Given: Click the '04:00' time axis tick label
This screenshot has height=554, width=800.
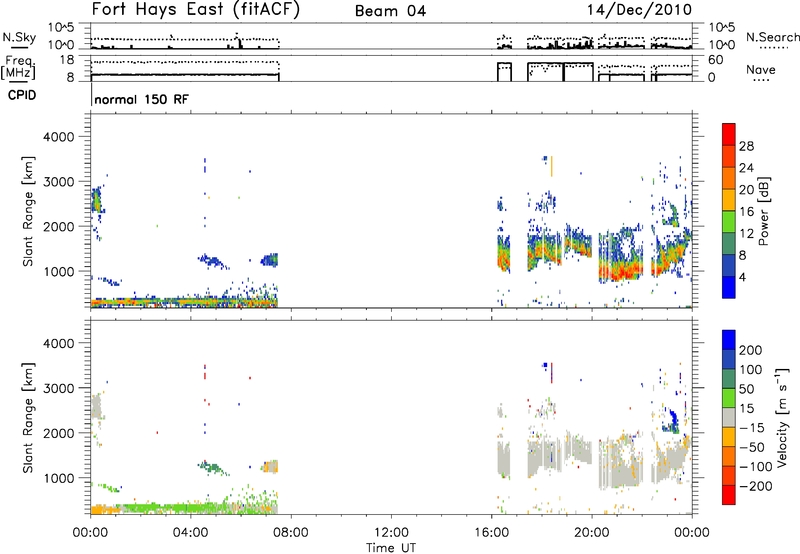Looking at the screenshot, I should (190, 533).
